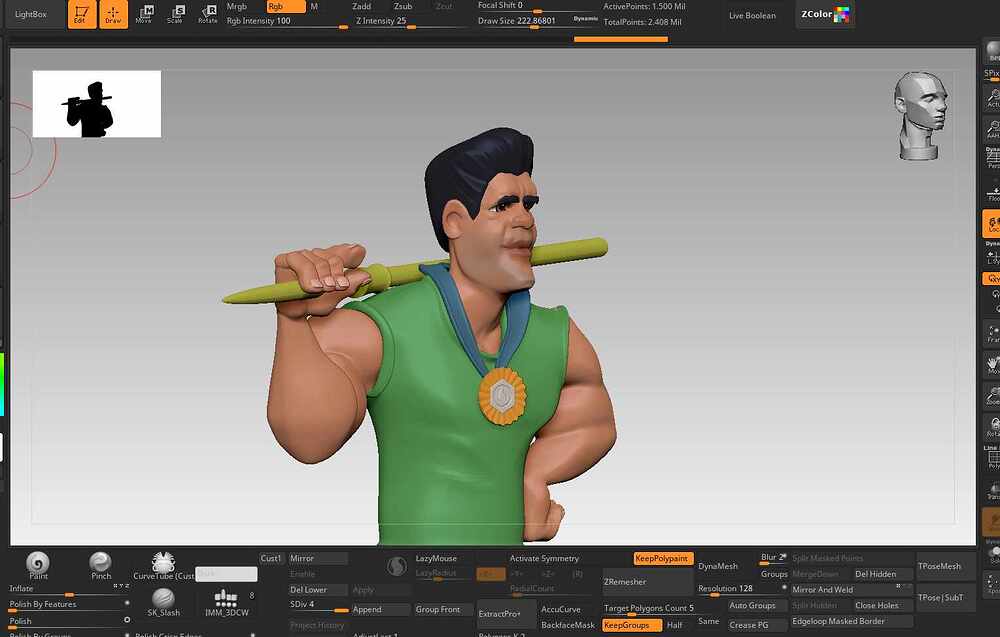Click the stroke icon beside LazyMouse
Viewport: 1000px width, 637px height.
(397, 566)
